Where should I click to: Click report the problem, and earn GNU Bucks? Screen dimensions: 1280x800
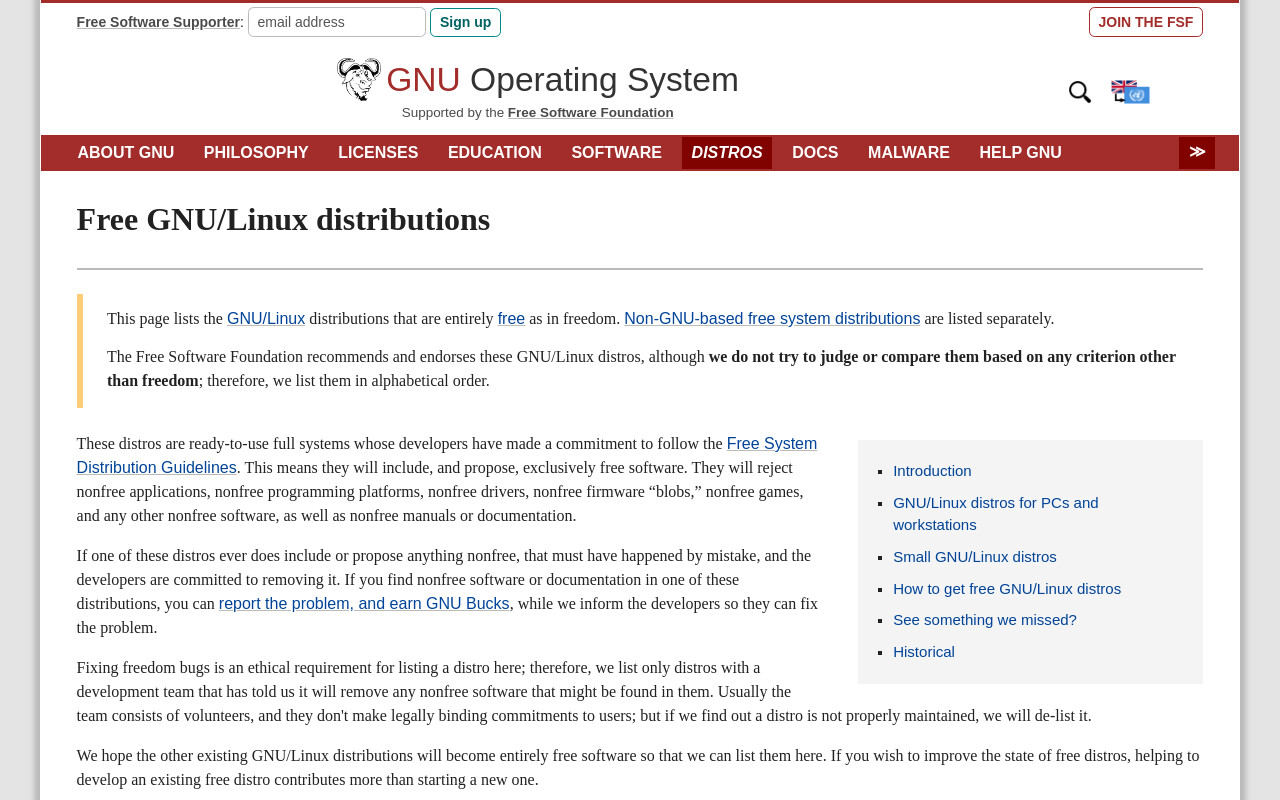(364, 604)
